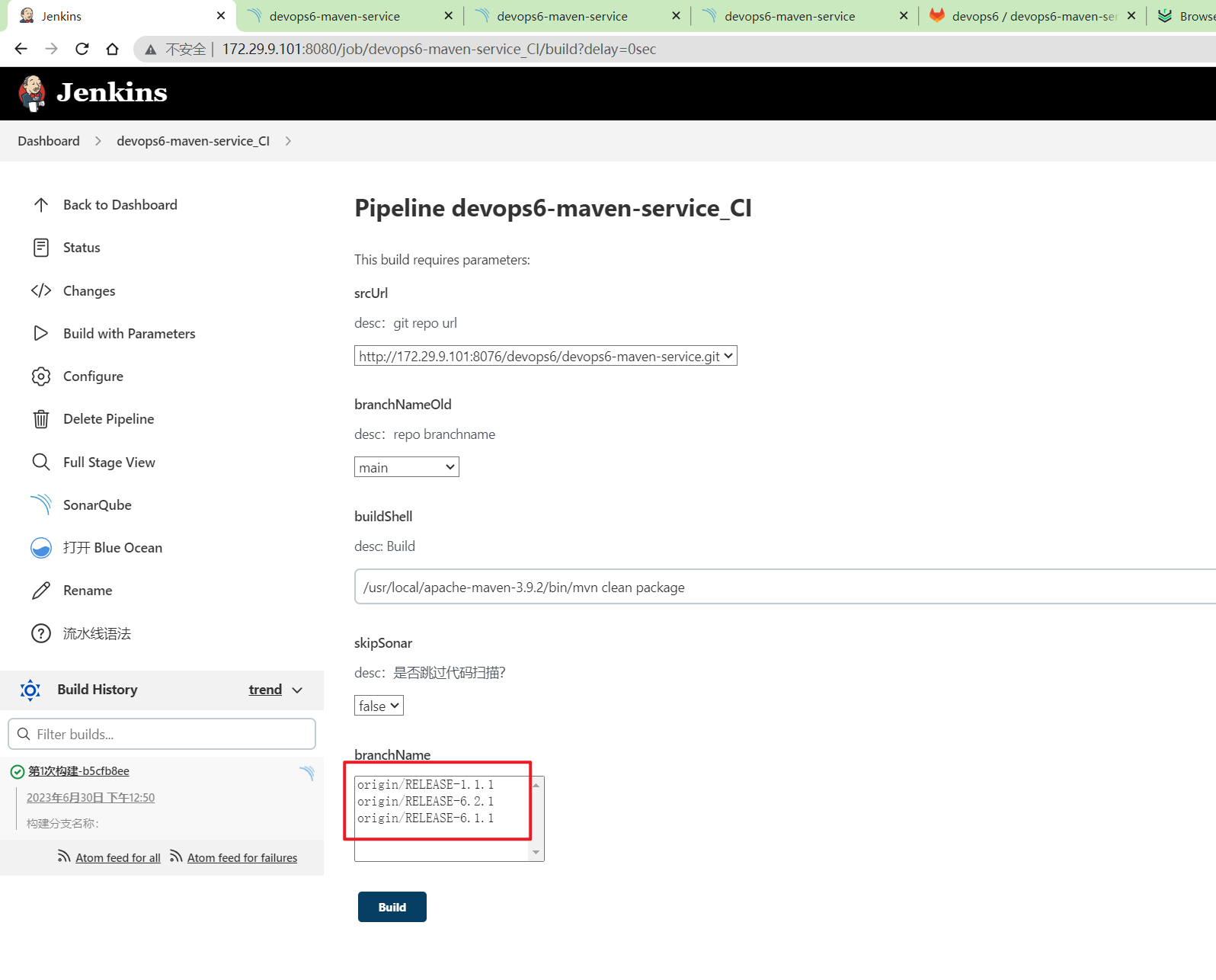Click the blue Build button
Viewport: 1216px width, 980px height.
(x=392, y=907)
